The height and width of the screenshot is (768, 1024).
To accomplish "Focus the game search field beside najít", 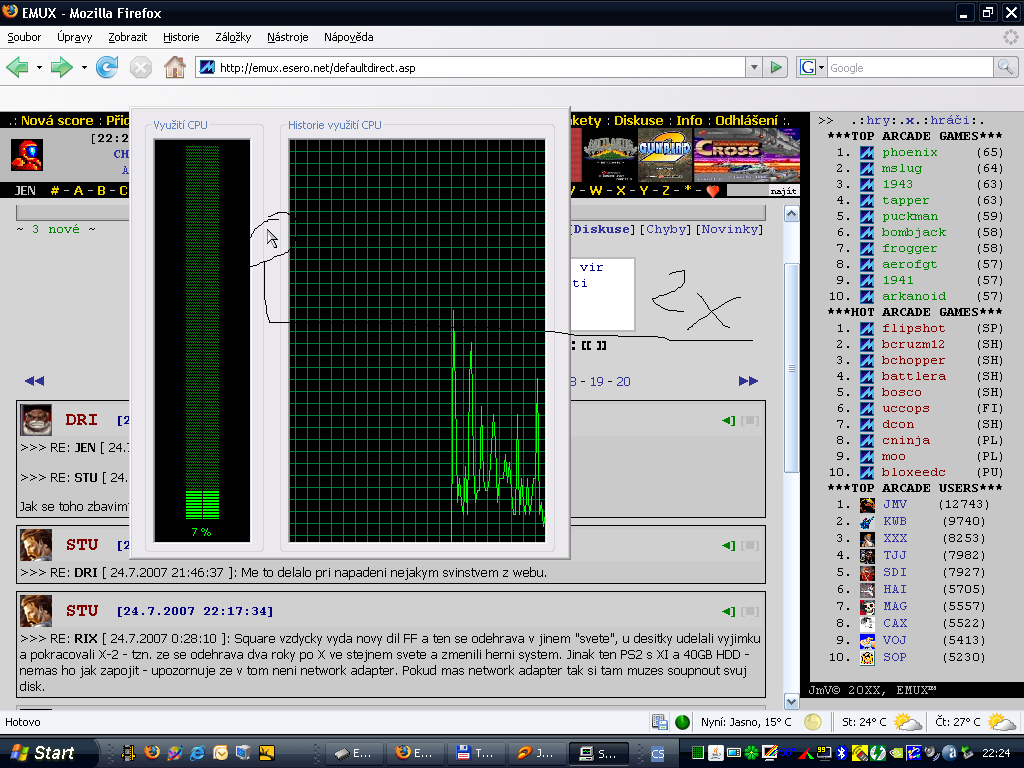I will (747, 191).
